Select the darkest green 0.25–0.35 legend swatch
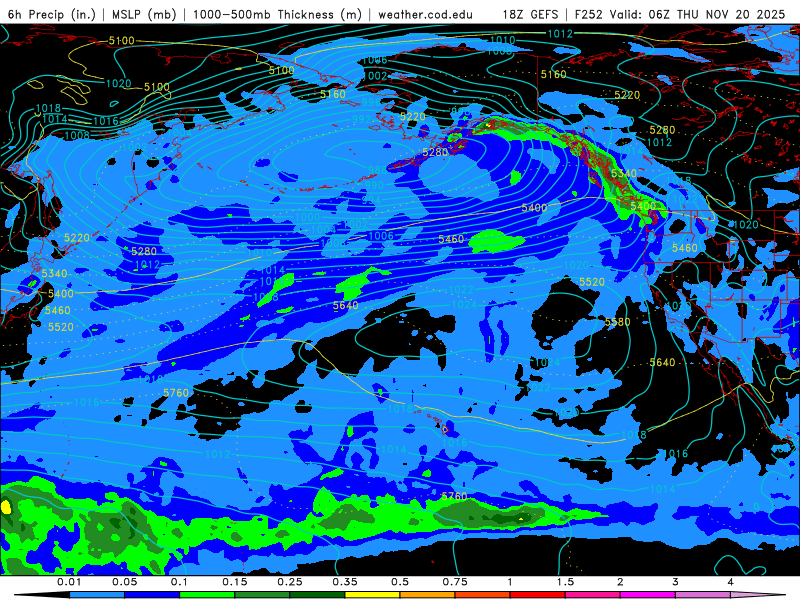The width and height of the screenshot is (800, 600). click(x=317, y=595)
